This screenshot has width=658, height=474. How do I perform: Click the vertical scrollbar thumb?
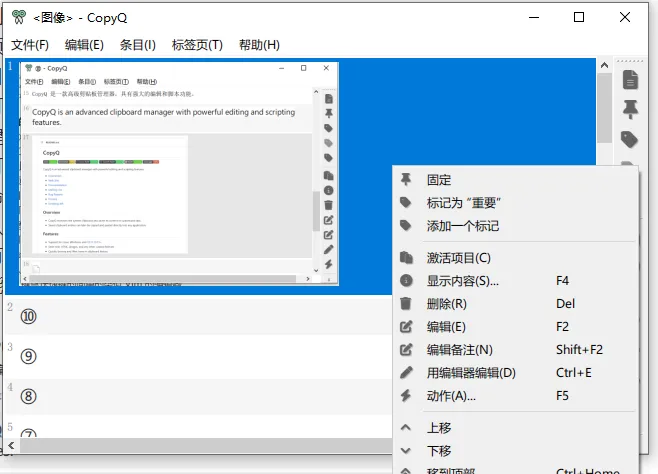coord(604,108)
